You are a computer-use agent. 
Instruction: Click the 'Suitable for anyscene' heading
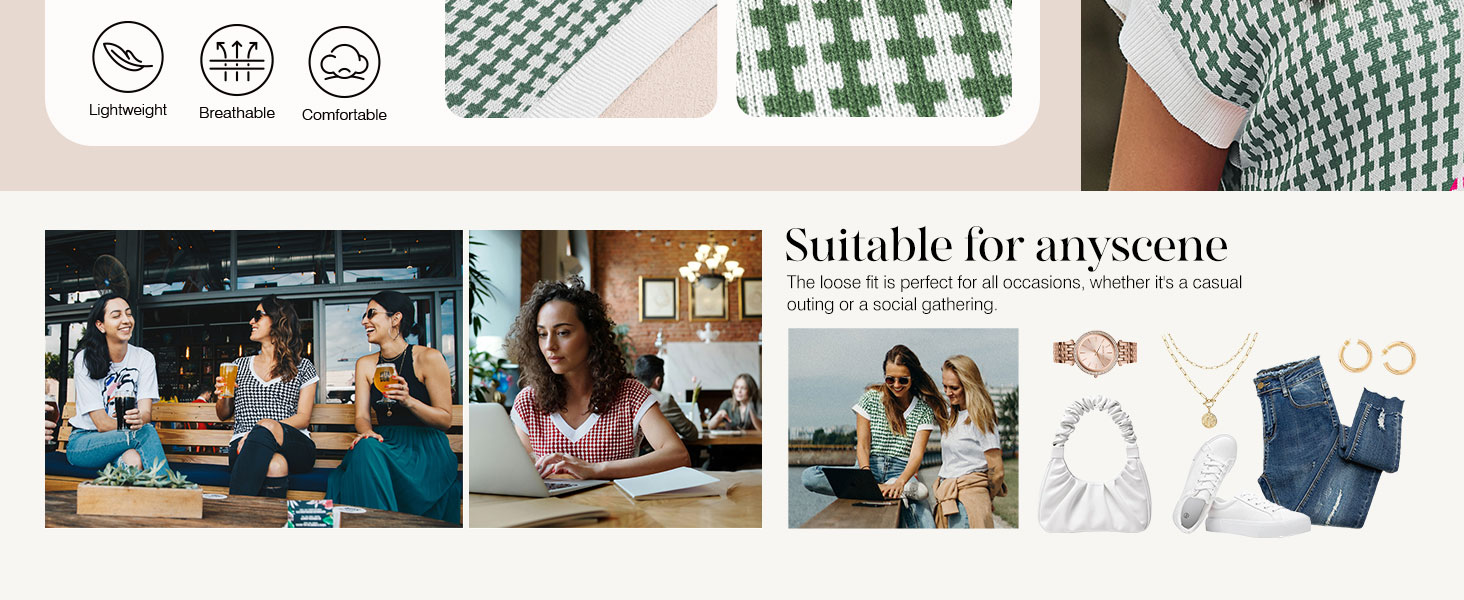click(1006, 246)
